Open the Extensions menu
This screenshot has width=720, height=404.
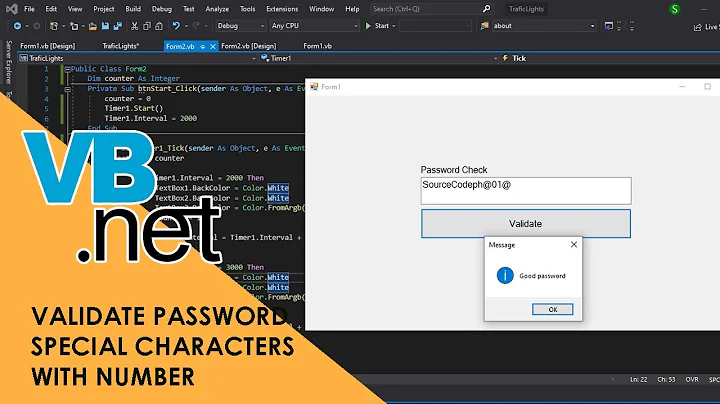click(282, 9)
